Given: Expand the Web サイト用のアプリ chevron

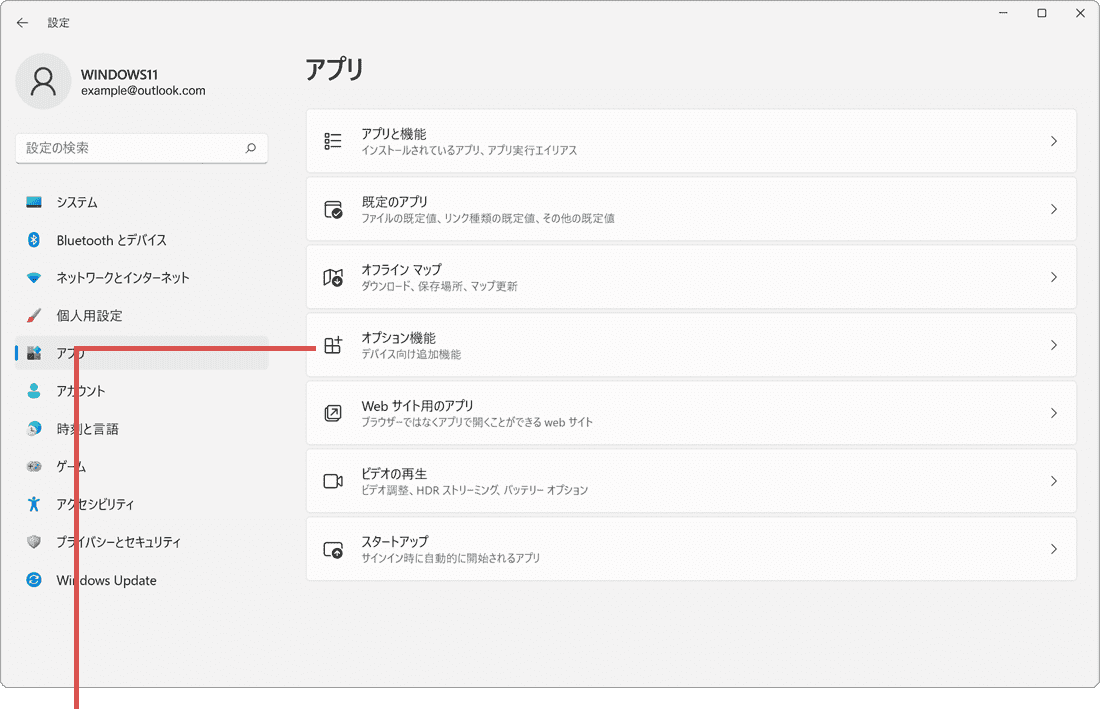Looking at the screenshot, I should pos(1054,413).
